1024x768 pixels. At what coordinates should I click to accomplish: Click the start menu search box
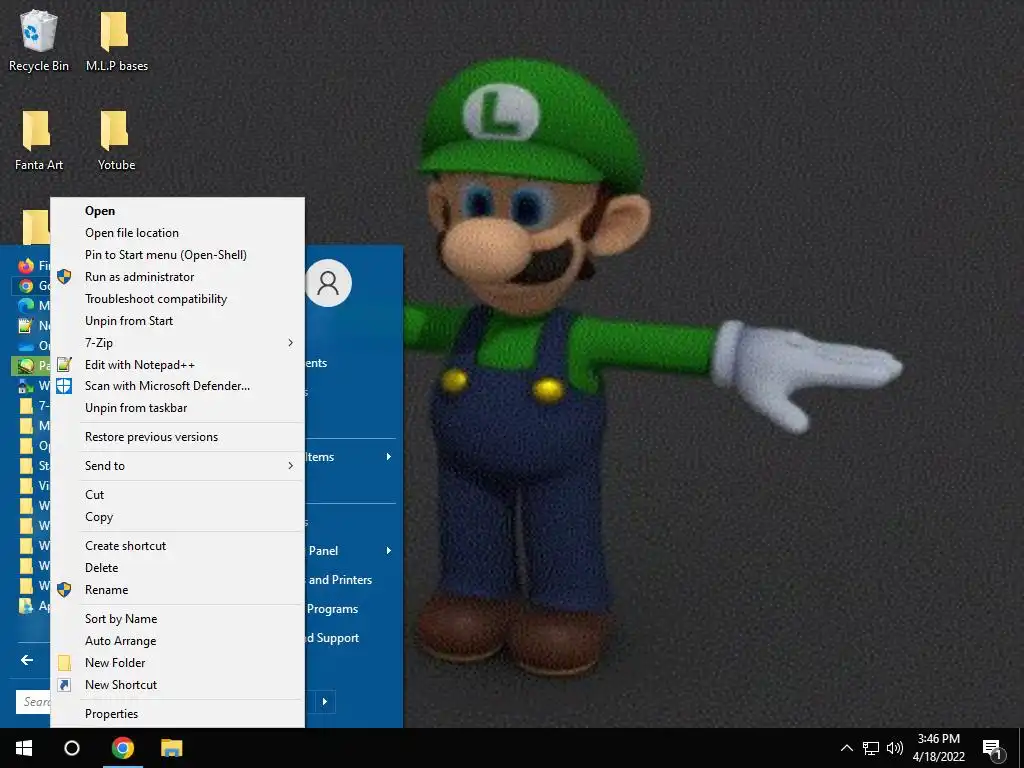33,702
